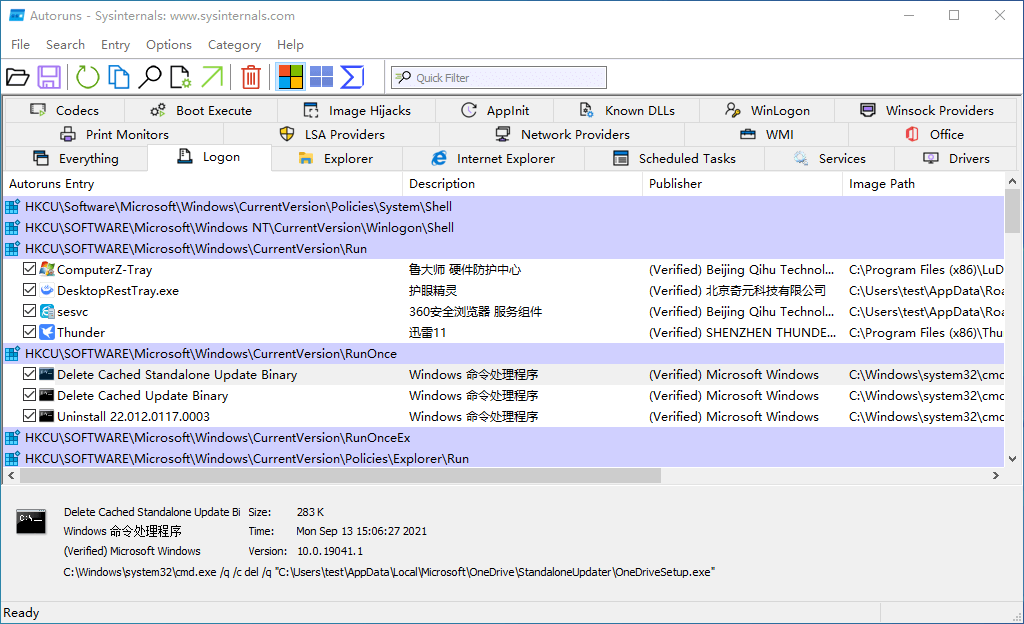Screen dimensions: 1024x624
Task: Open the WinLogon tab
Action: (767, 110)
